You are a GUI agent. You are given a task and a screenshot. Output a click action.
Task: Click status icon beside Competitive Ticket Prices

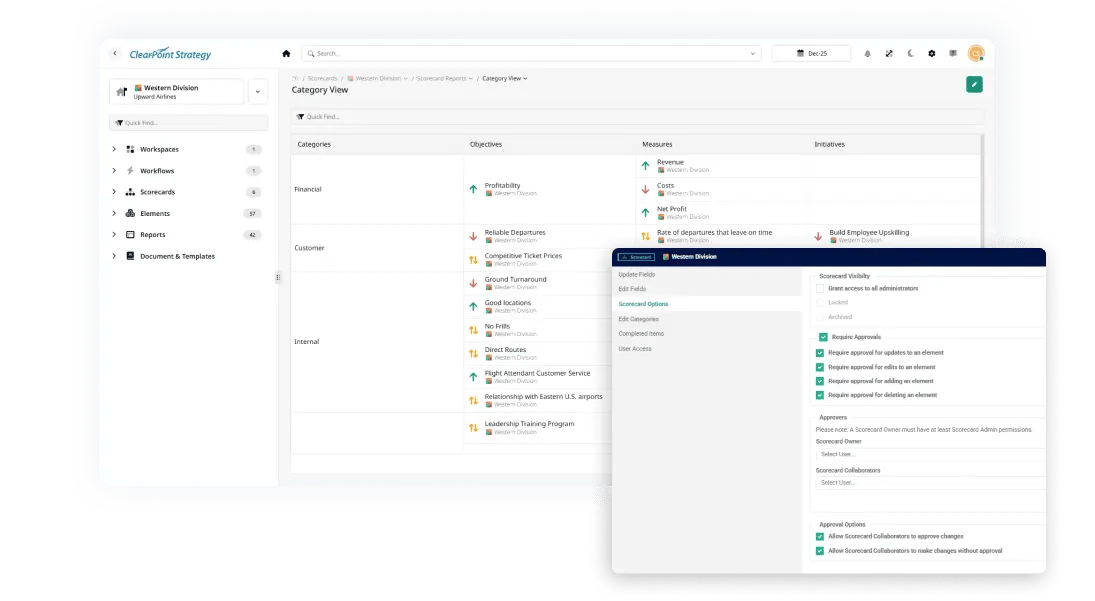[473, 260]
